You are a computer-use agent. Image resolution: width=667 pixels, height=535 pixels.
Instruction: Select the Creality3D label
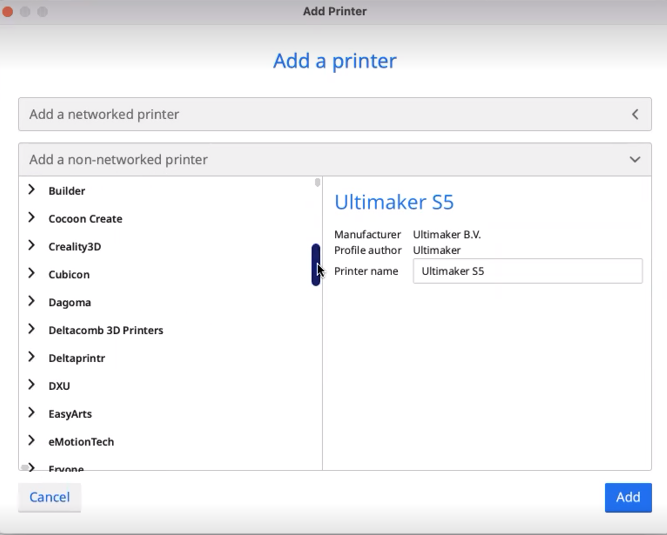[x=74, y=247]
